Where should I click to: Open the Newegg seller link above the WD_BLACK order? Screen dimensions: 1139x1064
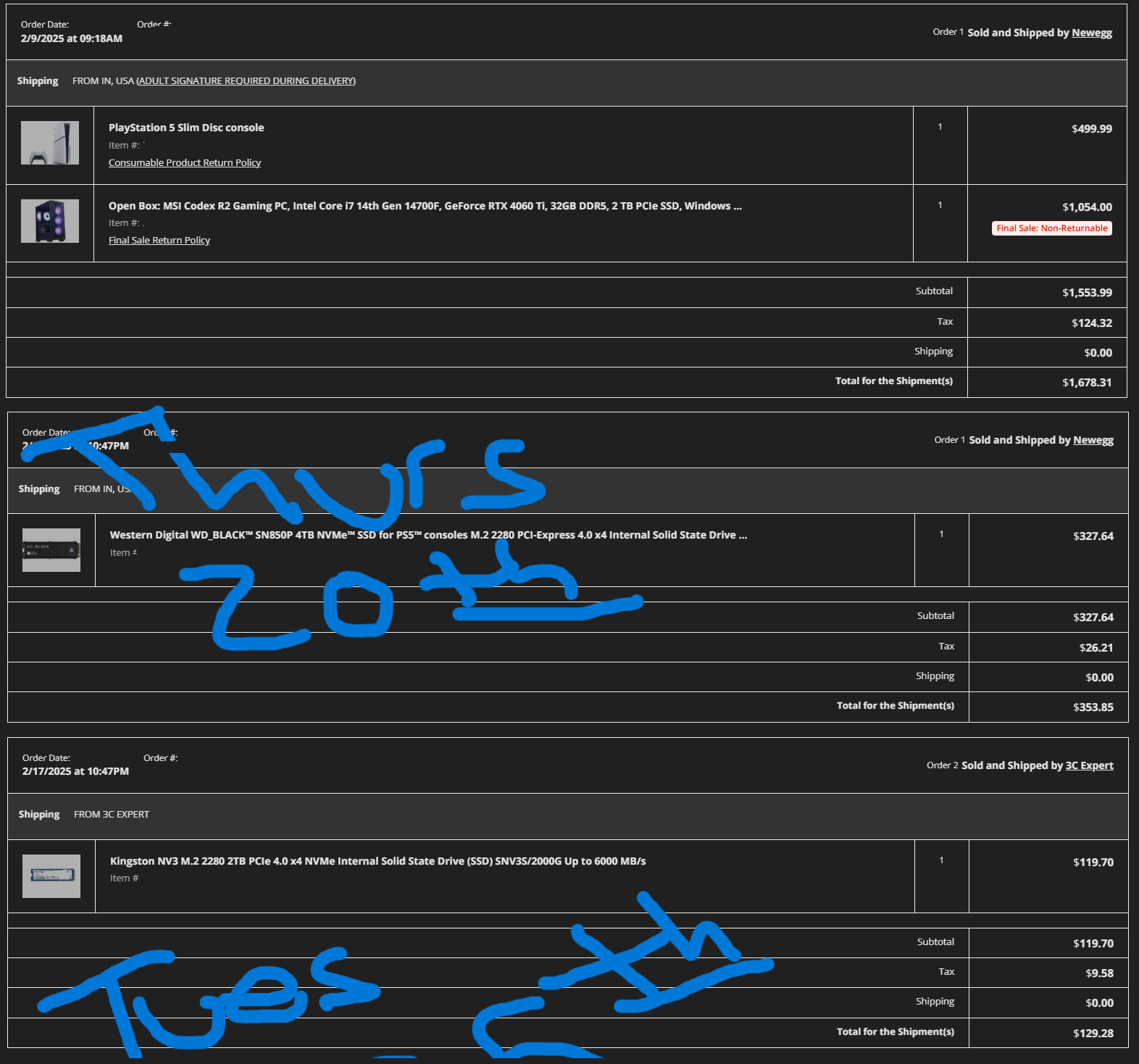pyautogui.click(x=1093, y=440)
